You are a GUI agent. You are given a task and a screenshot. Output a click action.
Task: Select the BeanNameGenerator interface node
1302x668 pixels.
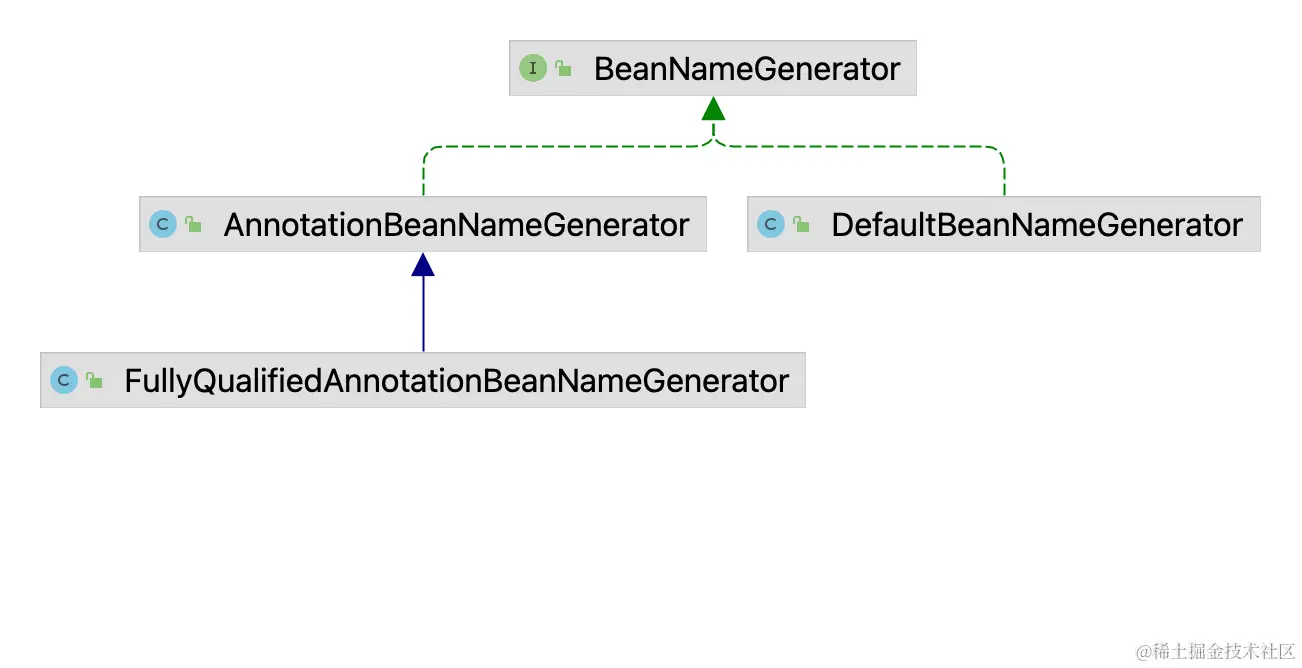pyautogui.click(x=712, y=68)
